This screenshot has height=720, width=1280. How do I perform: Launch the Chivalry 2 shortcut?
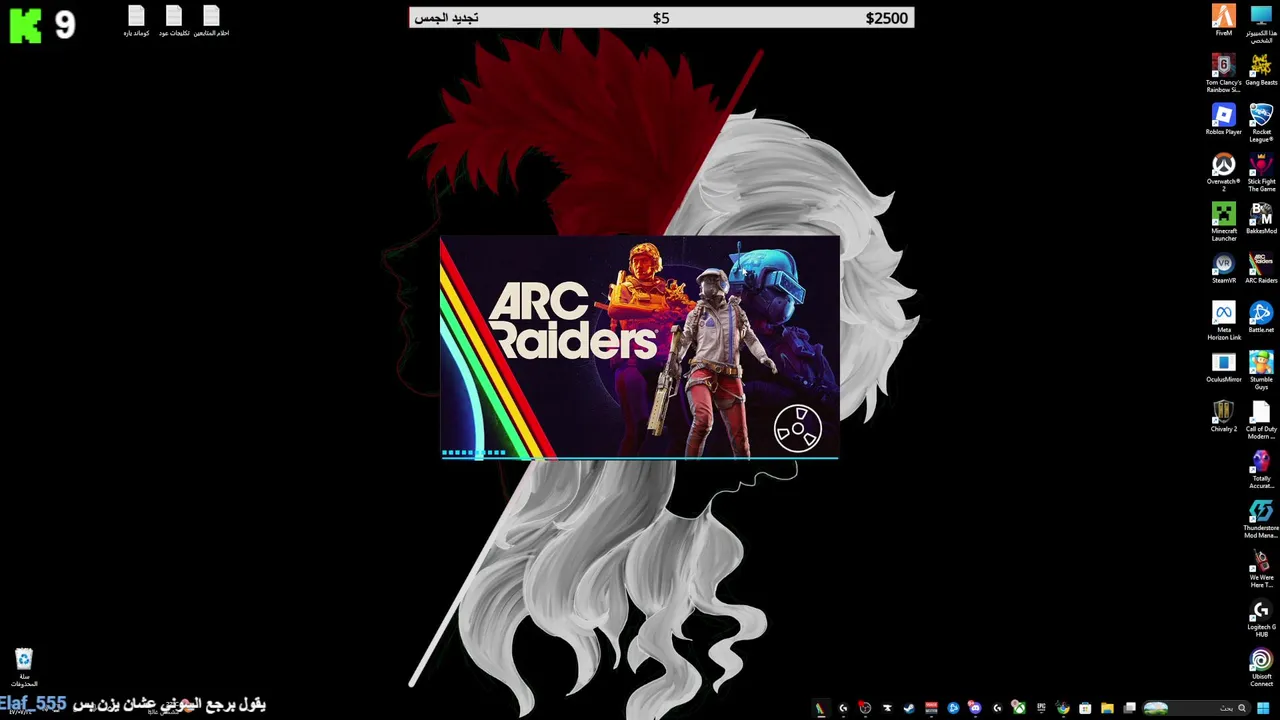click(1224, 416)
